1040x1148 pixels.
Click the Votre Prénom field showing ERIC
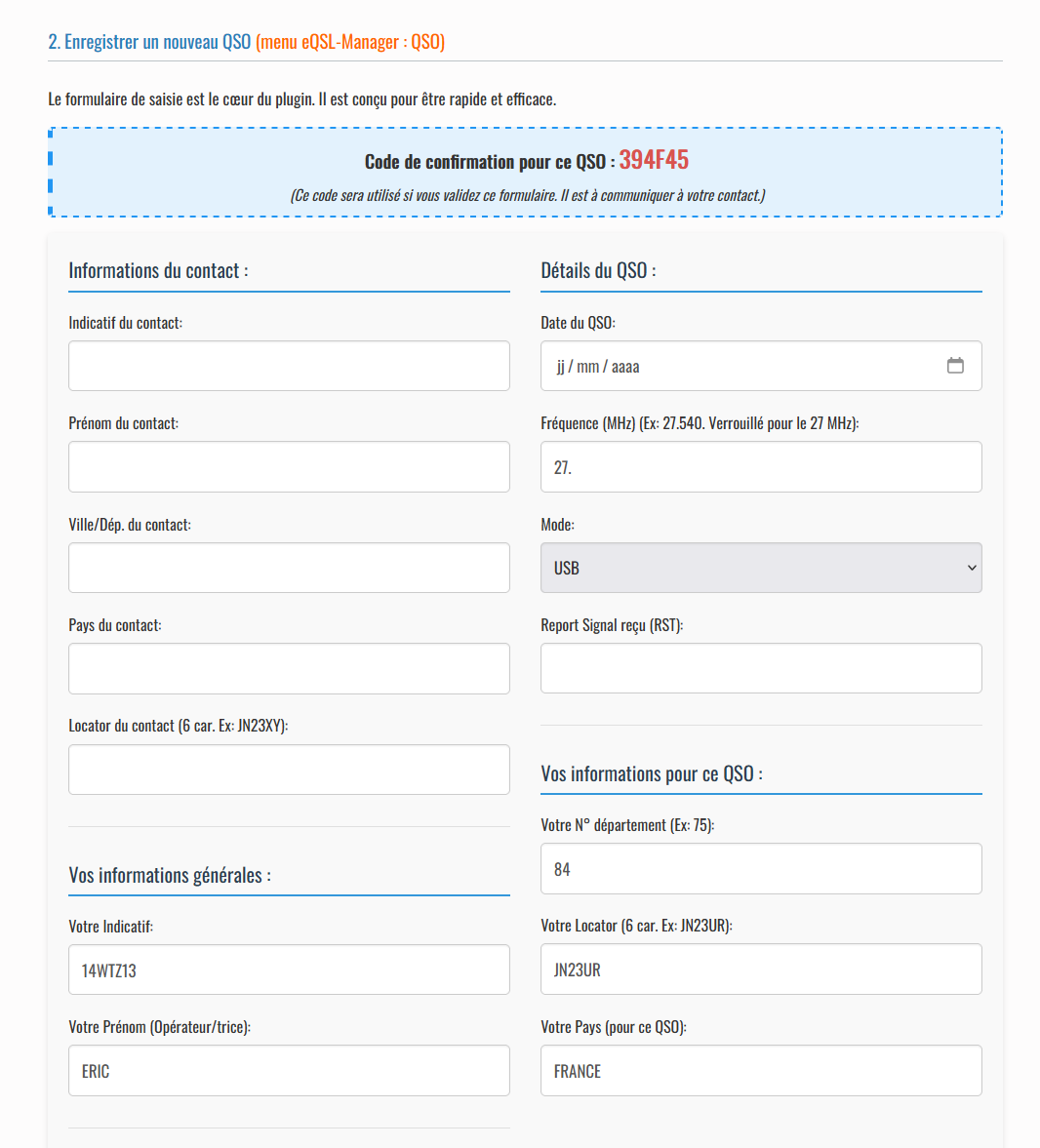point(289,1071)
